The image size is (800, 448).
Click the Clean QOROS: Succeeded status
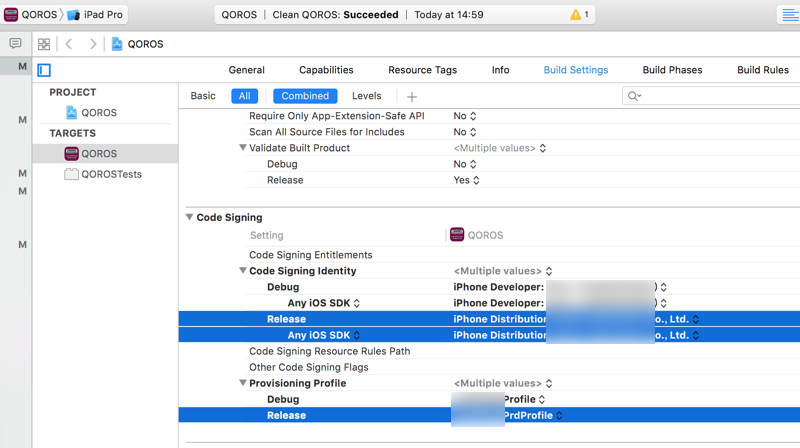(335, 15)
